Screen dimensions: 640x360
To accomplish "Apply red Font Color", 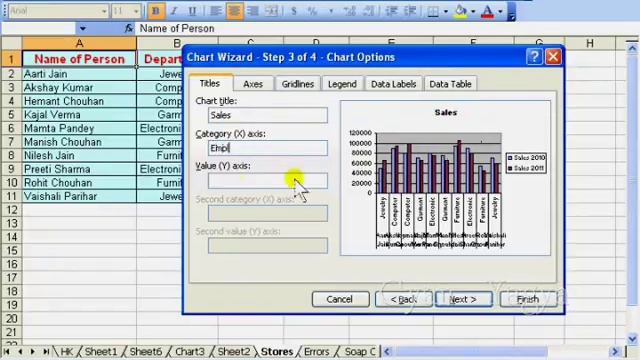I will [487, 11].
